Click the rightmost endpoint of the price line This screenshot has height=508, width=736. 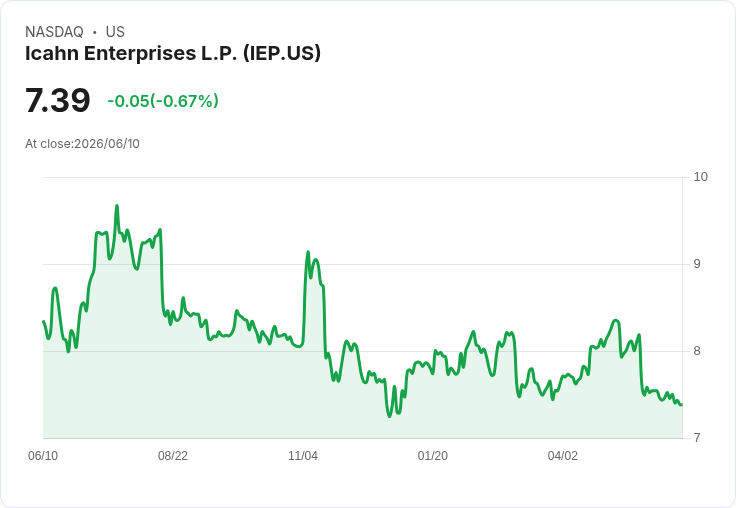point(681,404)
